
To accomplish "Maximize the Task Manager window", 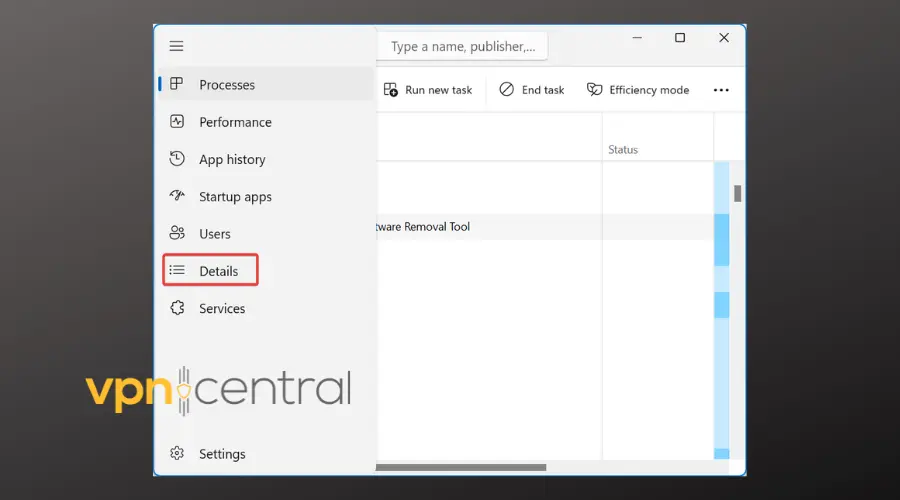I will click(x=680, y=38).
